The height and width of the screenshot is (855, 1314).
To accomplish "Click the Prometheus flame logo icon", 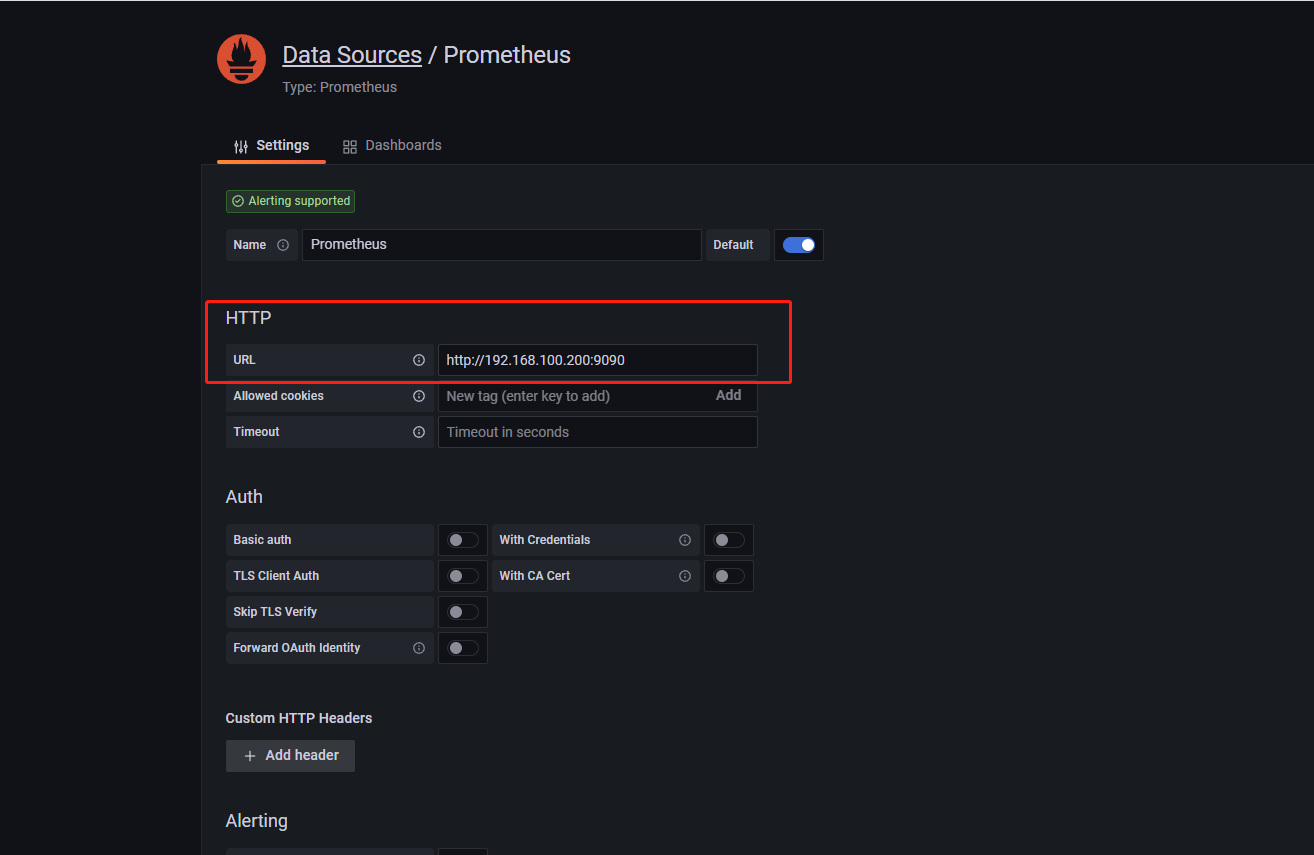I will coord(241,59).
